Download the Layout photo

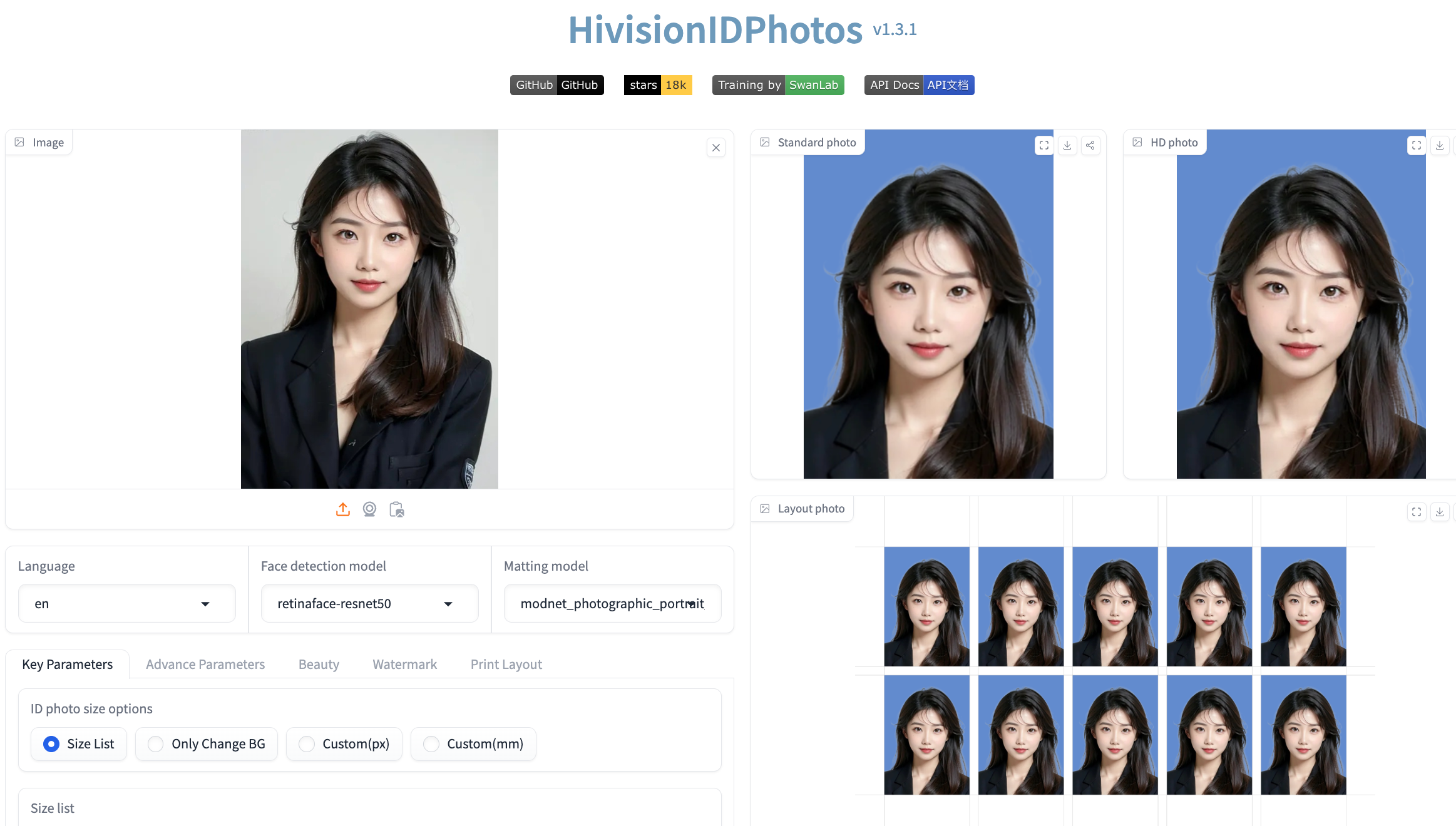[x=1440, y=512]
